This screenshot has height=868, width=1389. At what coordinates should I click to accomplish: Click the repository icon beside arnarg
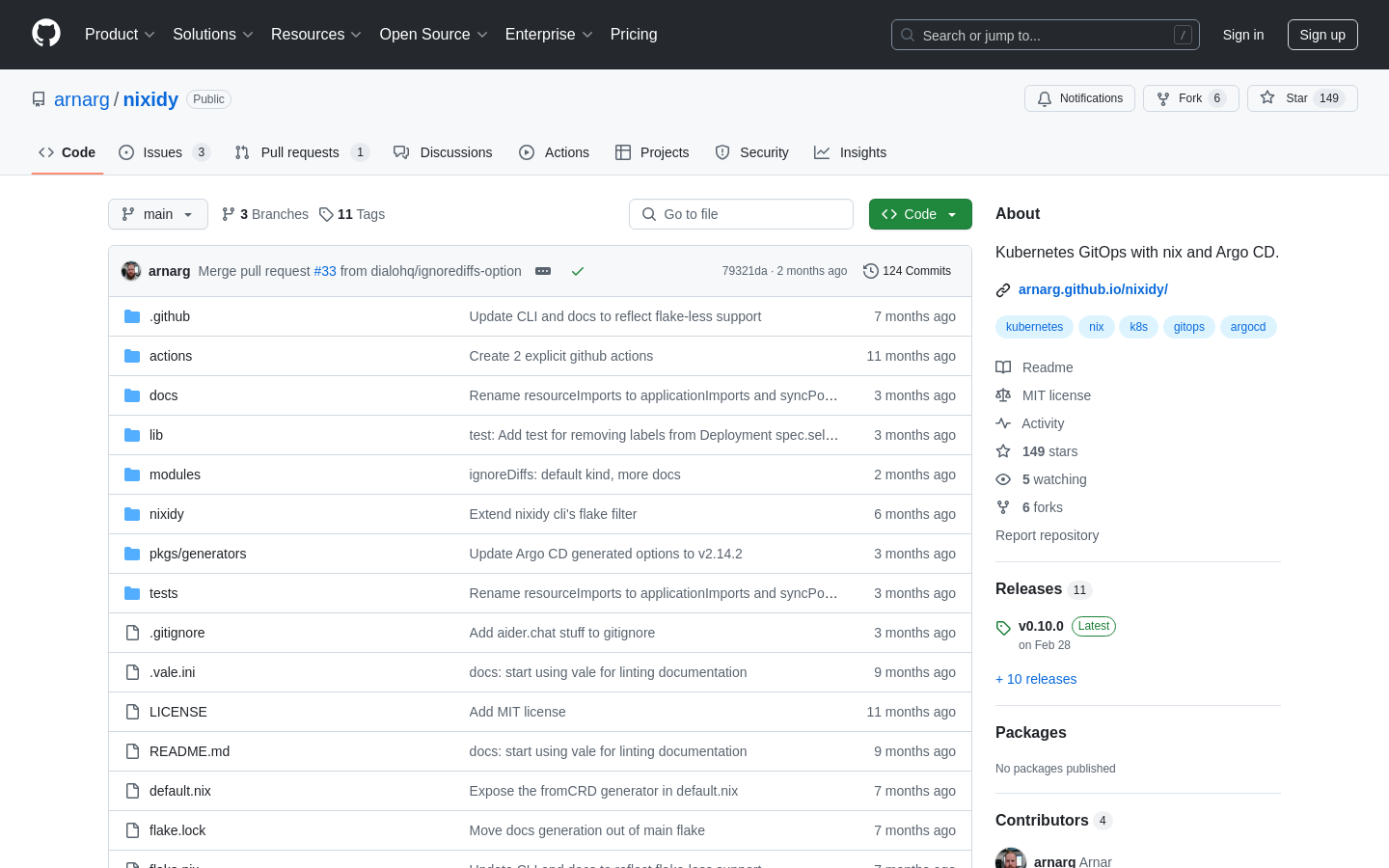(39, 99)
